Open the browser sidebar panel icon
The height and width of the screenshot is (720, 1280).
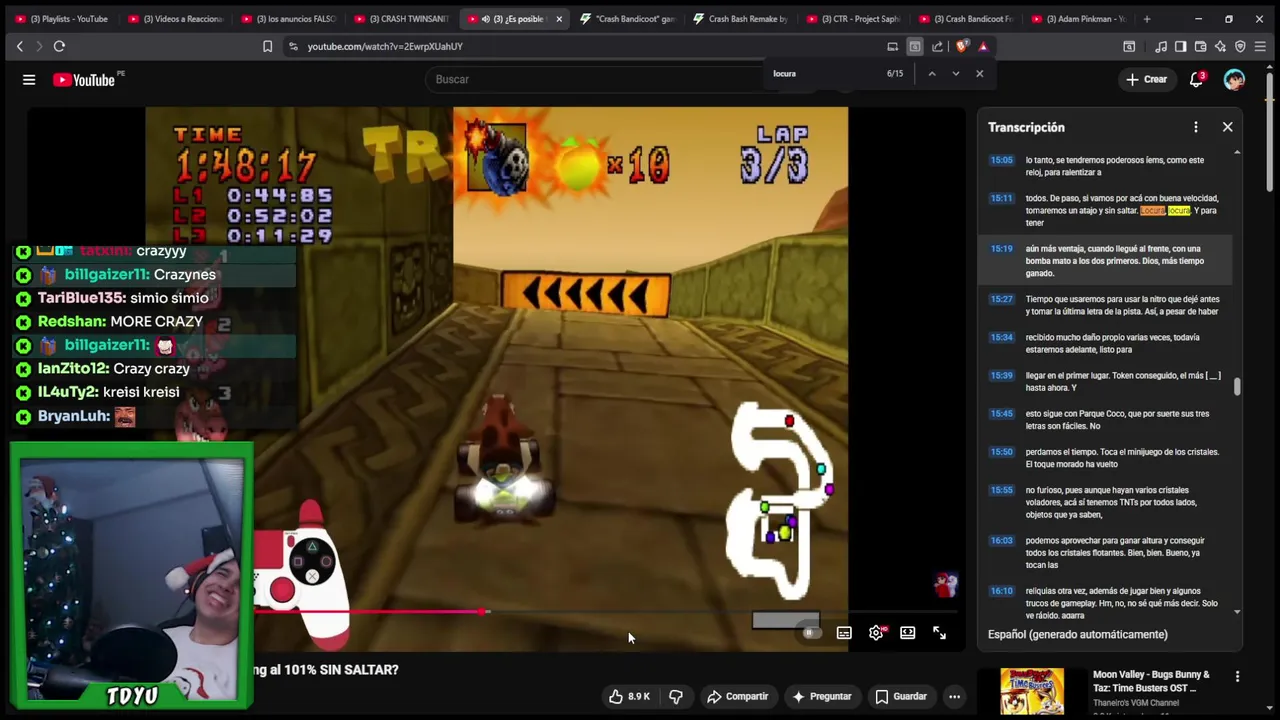(1180, 46)
